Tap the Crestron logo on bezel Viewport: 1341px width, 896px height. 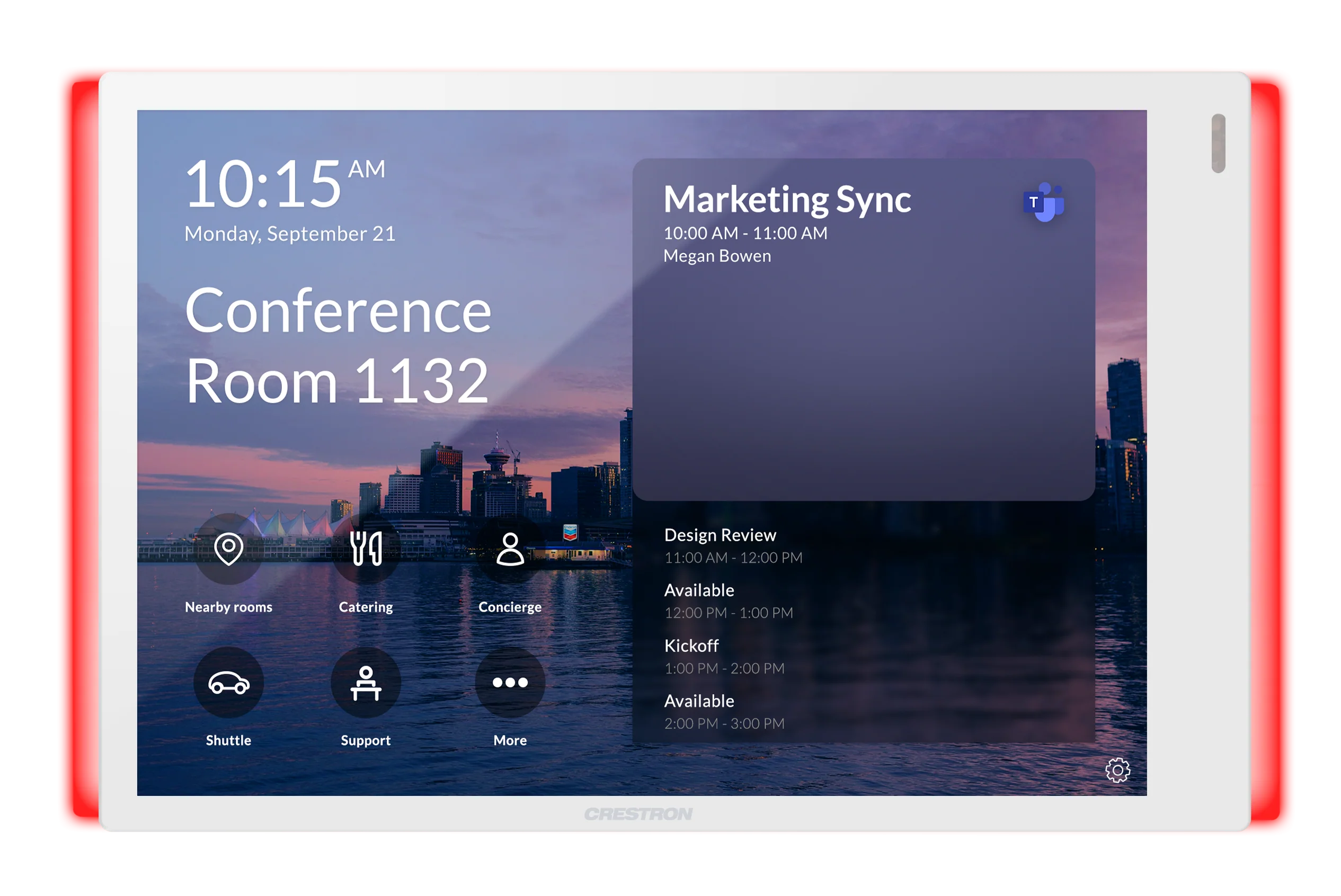[638, 814]
